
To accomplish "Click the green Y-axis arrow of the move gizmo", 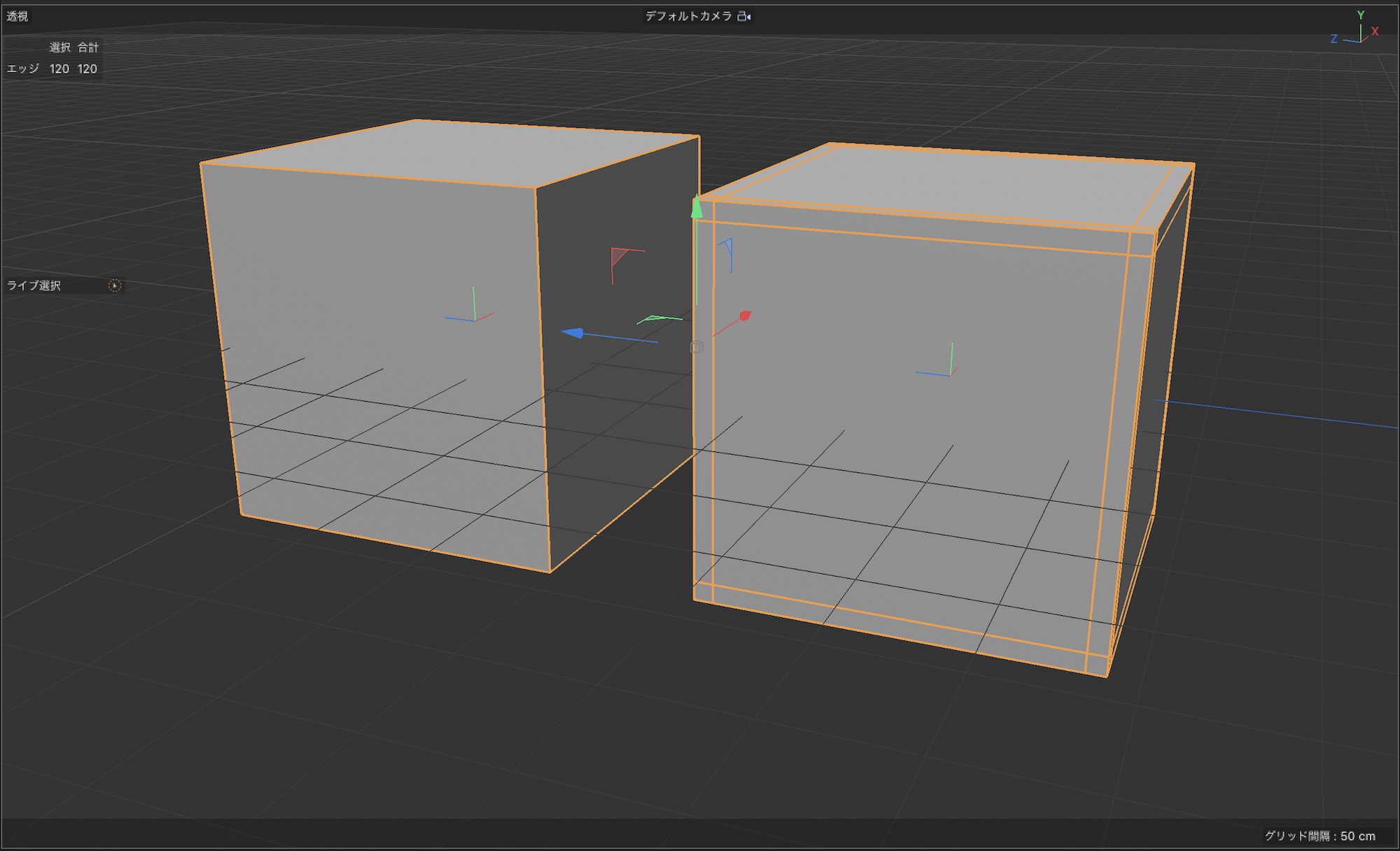I will (696, 208).
